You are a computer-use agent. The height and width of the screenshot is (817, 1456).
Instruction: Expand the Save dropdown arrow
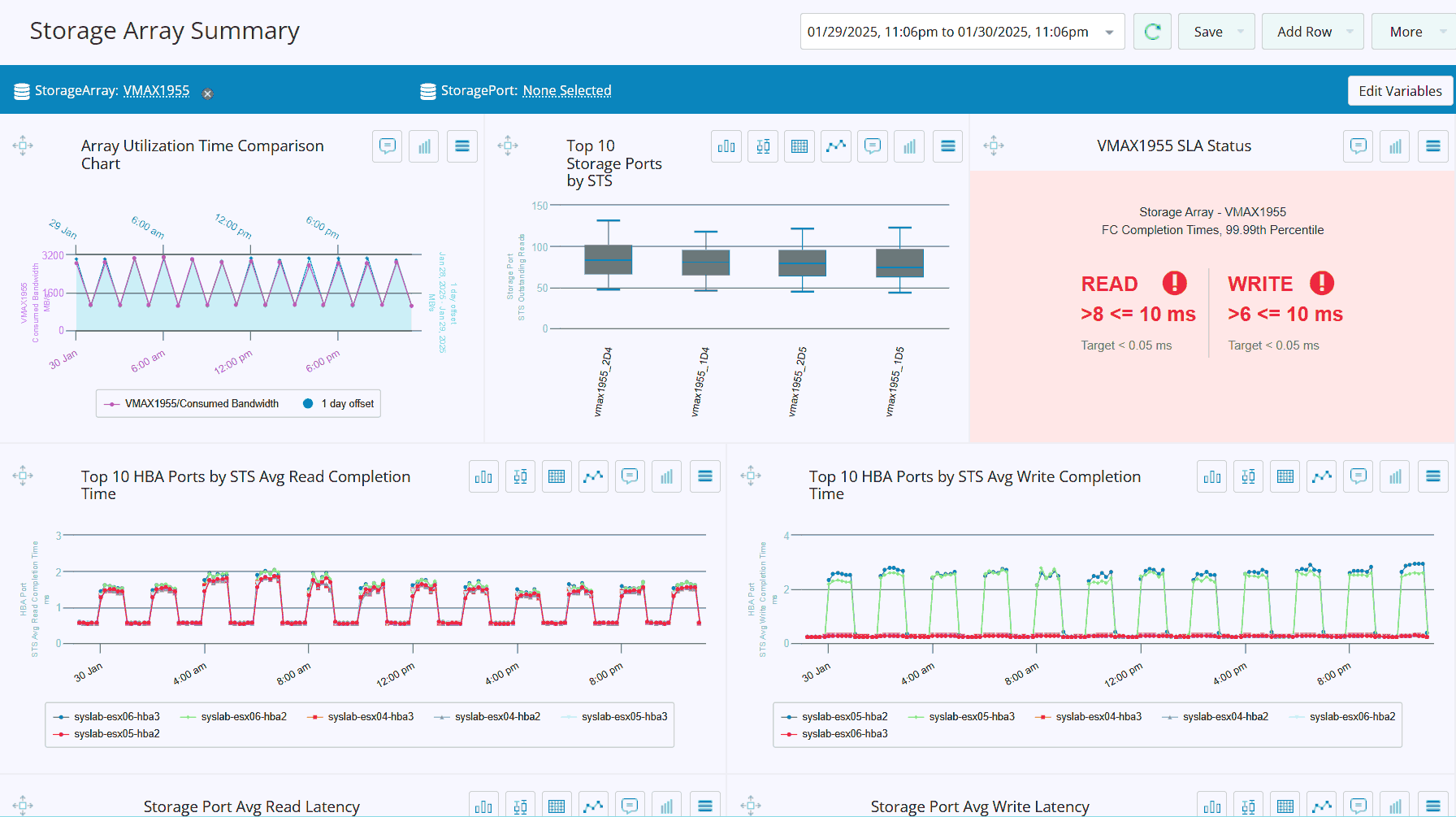point(1241,32)
